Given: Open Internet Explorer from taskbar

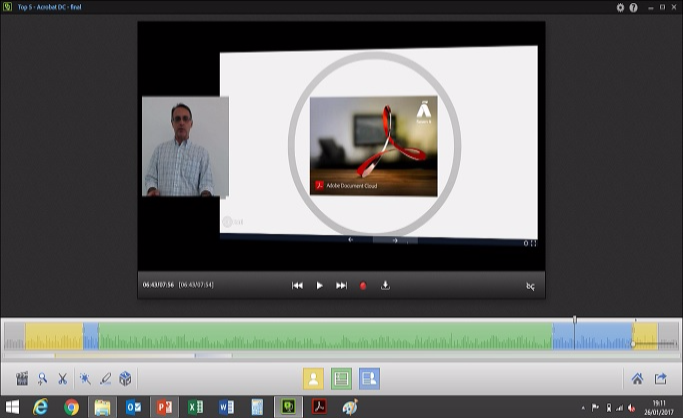Looking at the screenshot, I should pos(41,408).
